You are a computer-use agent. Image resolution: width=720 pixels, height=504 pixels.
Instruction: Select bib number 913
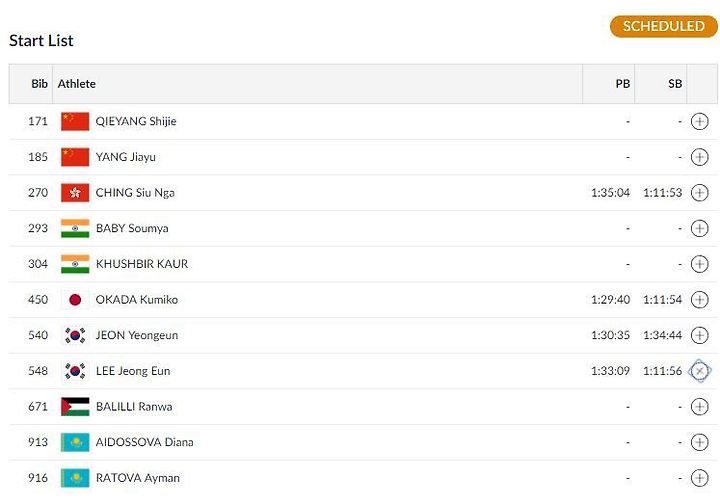[x=38, y=442]
